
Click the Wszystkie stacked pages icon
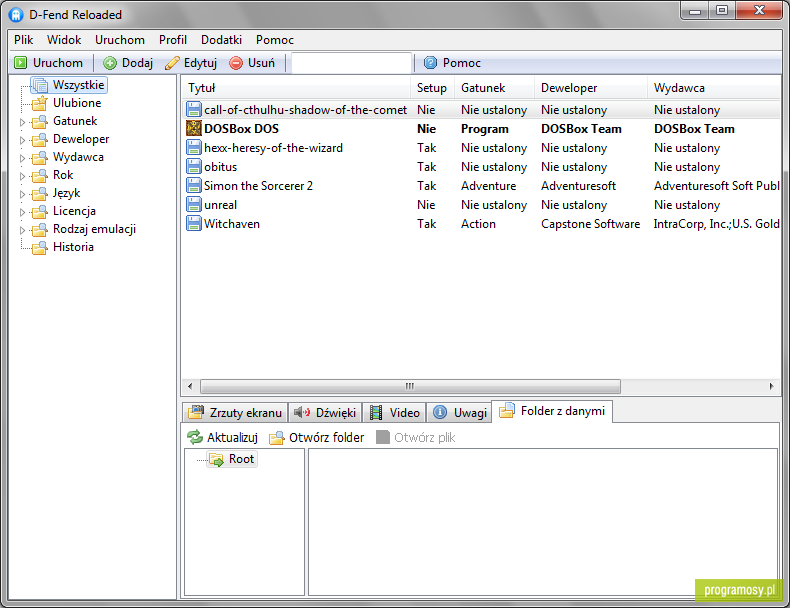(x=40, y=85)
